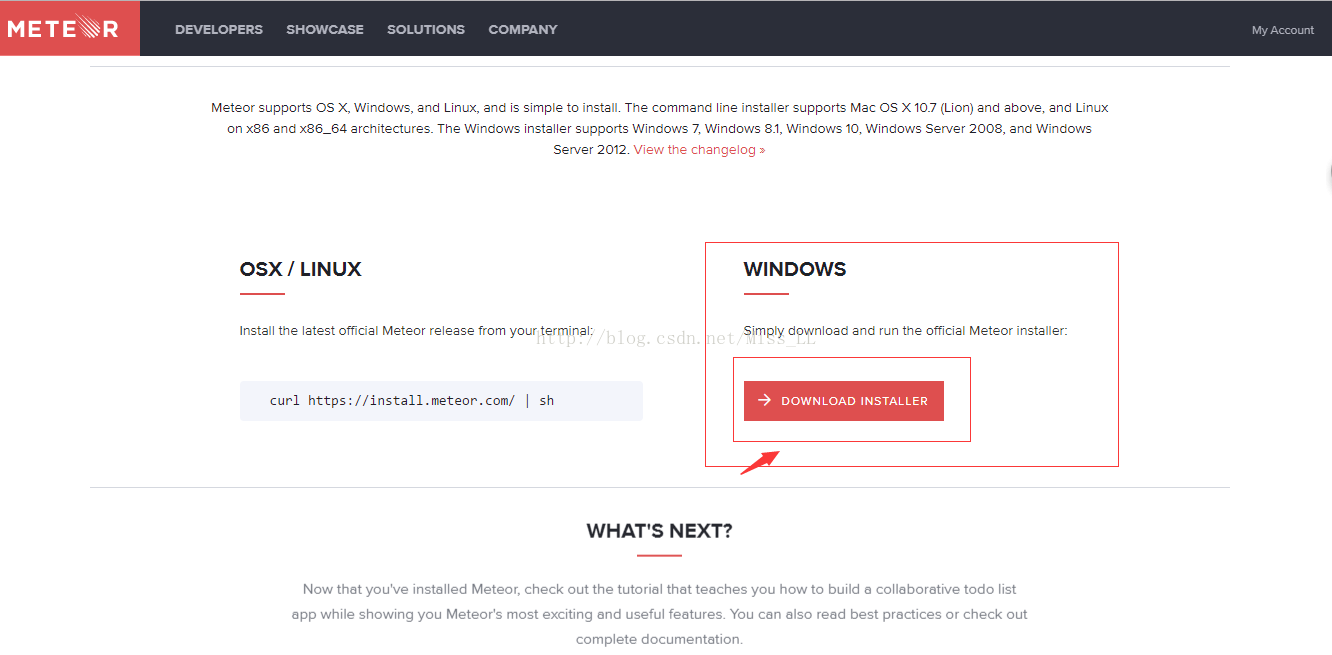Select the curl install command text

pyautogui.click(x=412, y=401)
